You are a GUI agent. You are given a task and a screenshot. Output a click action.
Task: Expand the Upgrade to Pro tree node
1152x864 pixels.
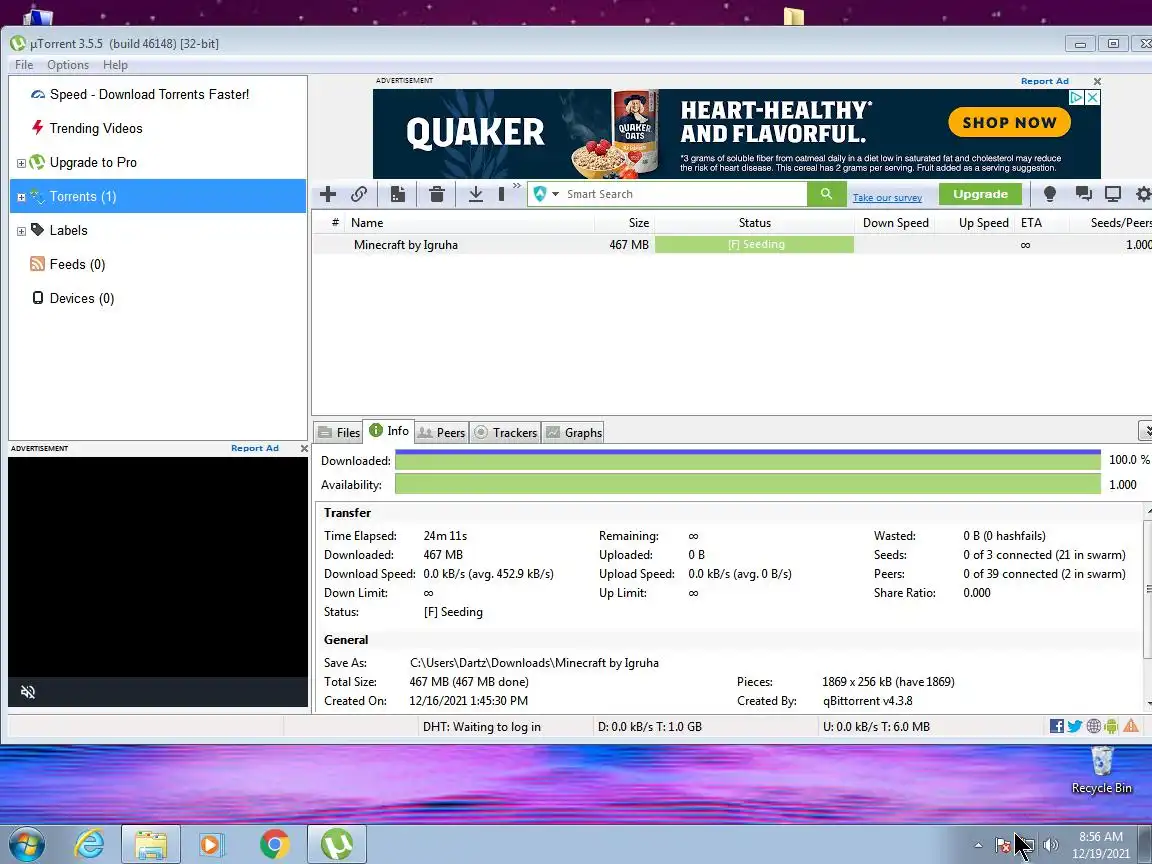tap(21, 163)
